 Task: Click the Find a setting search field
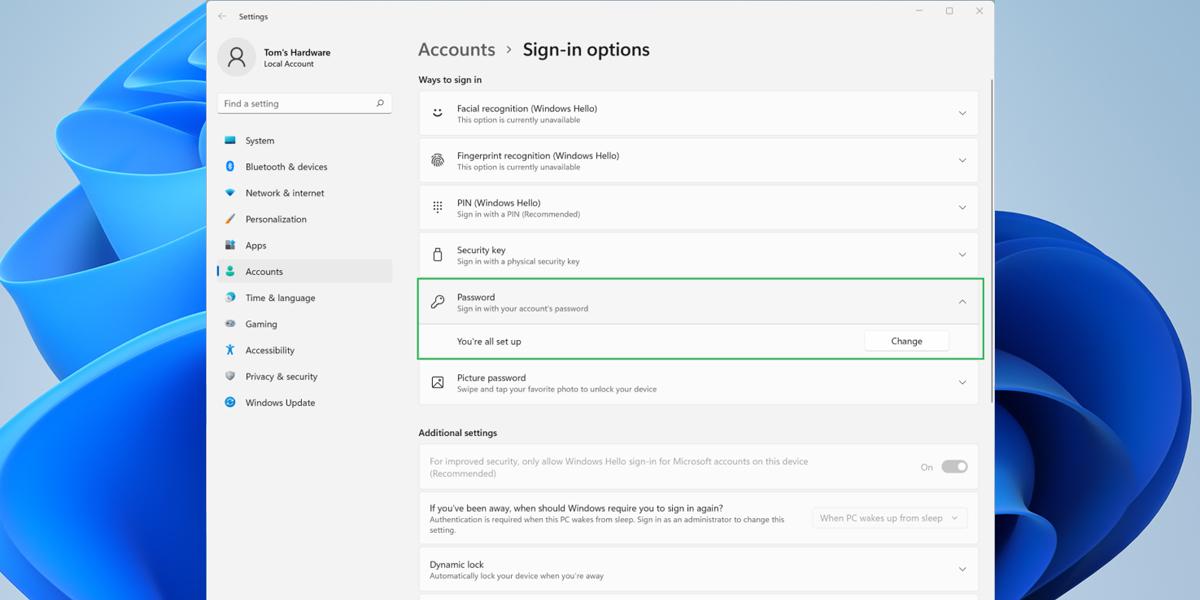click(304, 103)
